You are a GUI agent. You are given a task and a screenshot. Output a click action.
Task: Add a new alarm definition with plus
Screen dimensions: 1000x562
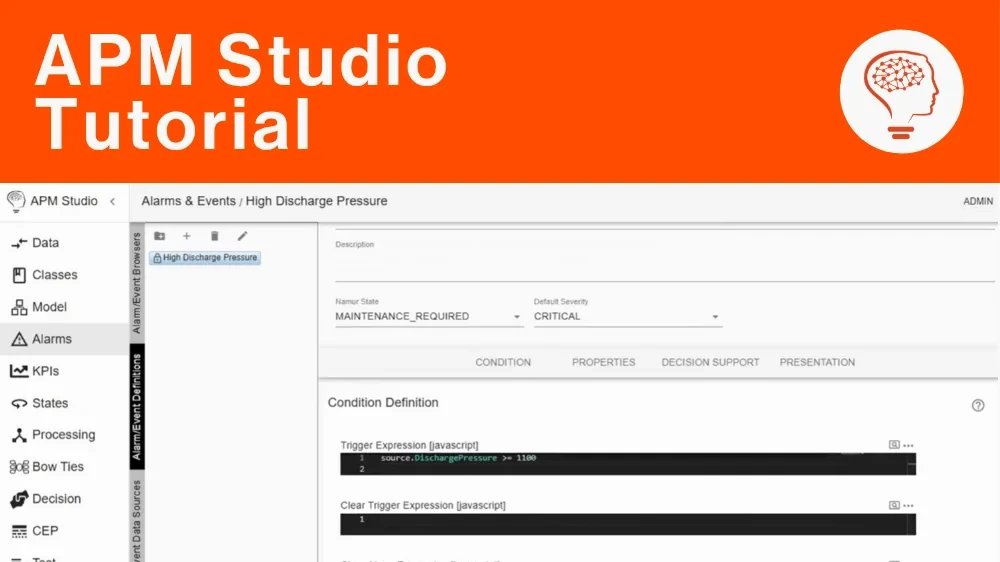click(186, 236)
